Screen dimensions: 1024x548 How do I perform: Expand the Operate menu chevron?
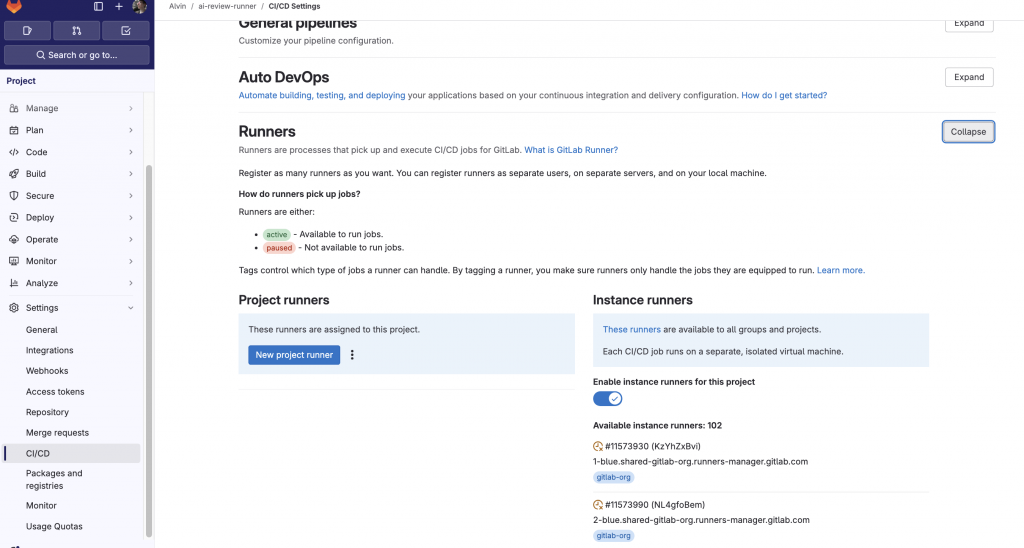pos(131,240)
